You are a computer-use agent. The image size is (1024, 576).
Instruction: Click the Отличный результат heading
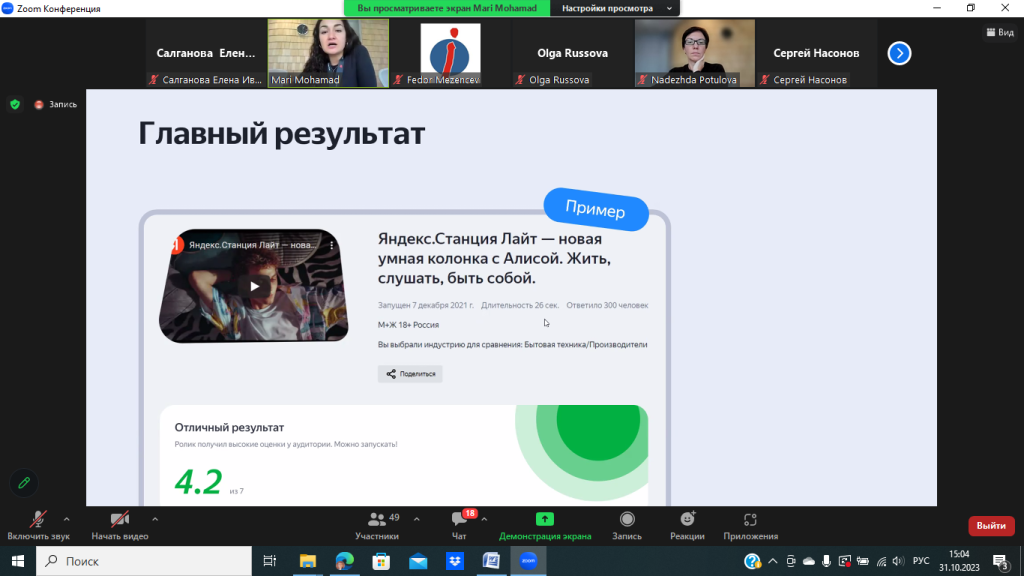pos(229,427)
